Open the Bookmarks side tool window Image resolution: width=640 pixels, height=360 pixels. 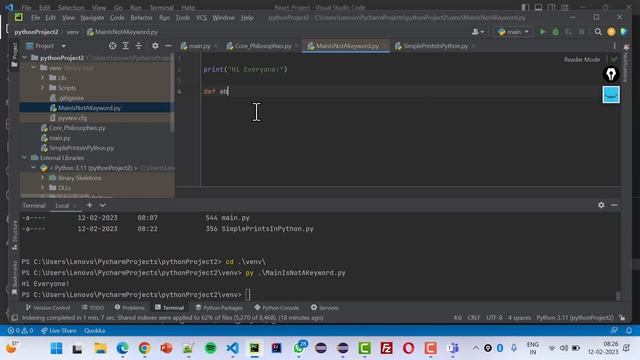click(15, 278)
